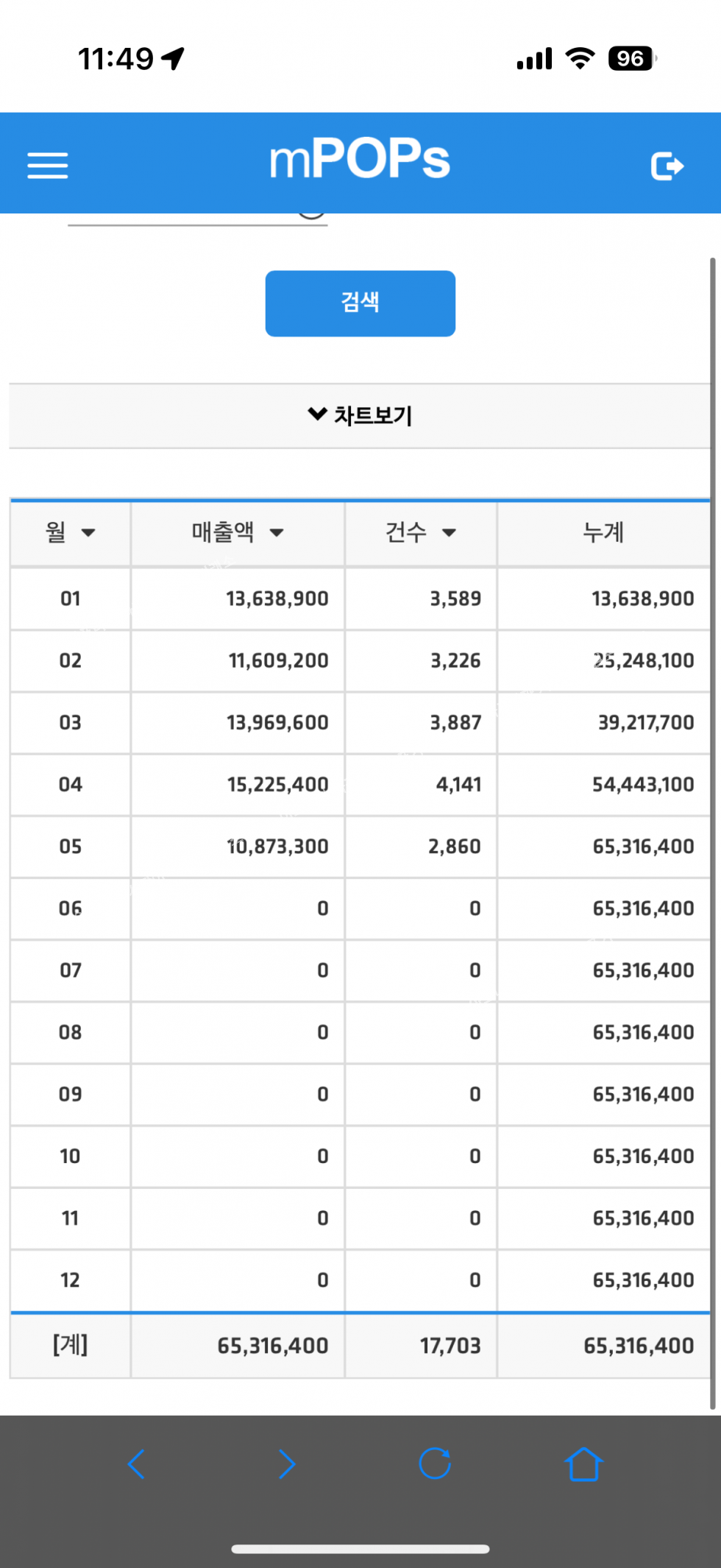Expand the 차트보기 chart view section
This screenshot has height=1568, width=721.
pyautogui.click(x=360, y=416)
